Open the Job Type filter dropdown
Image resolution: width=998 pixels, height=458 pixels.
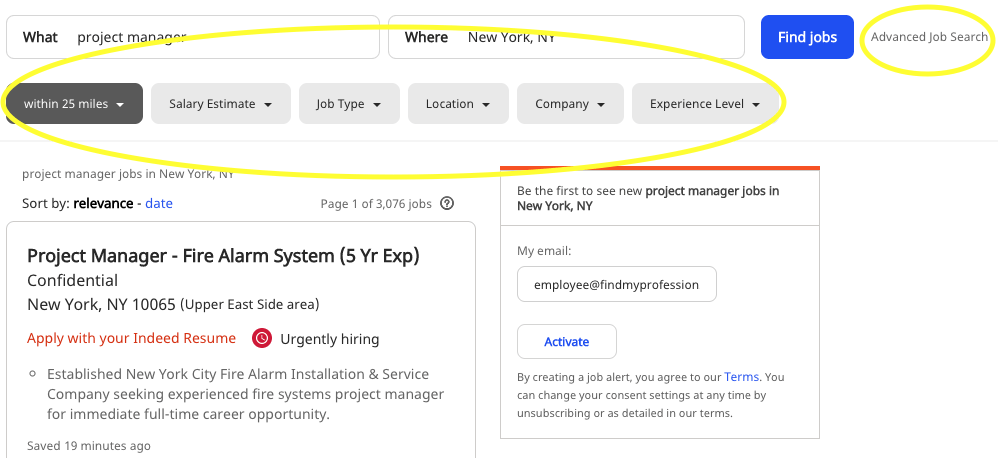[x=349, y=104]
